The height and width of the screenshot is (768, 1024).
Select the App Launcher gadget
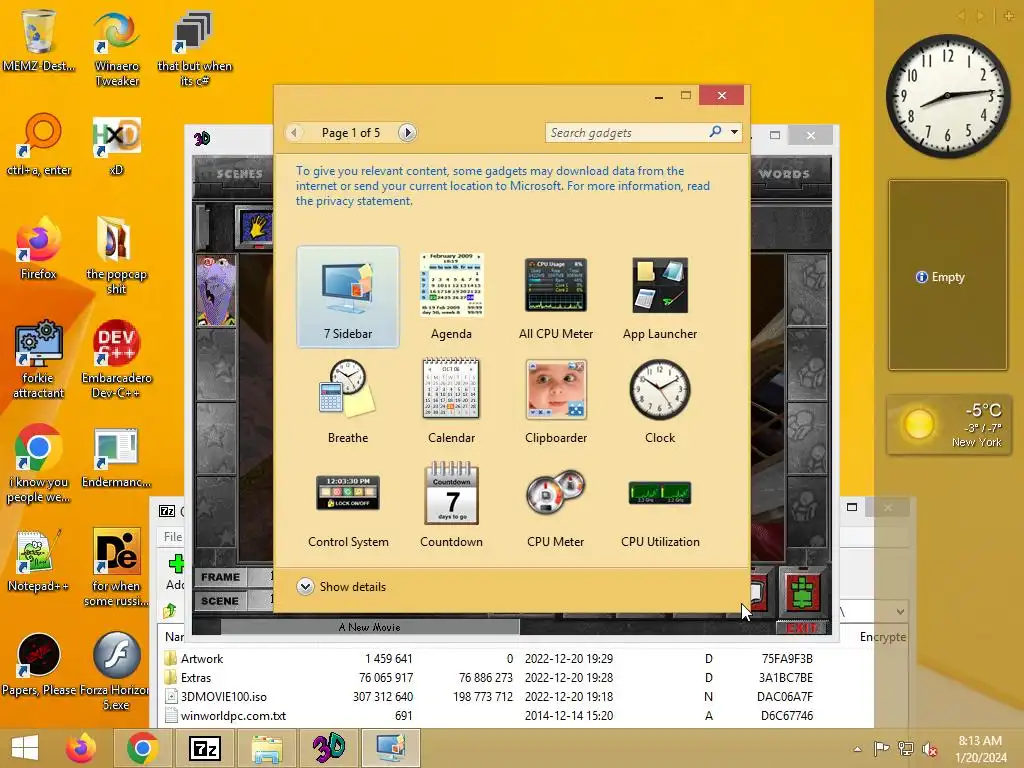[660, 297]
